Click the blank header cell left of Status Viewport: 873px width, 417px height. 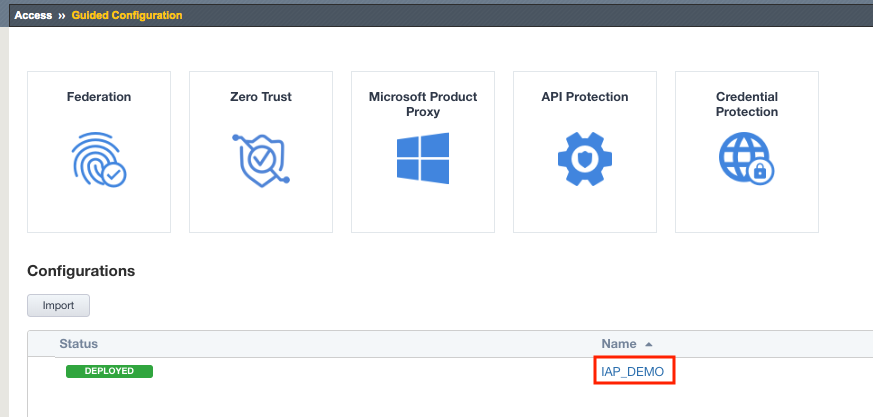pyautogui.click(x=41, y=344)
